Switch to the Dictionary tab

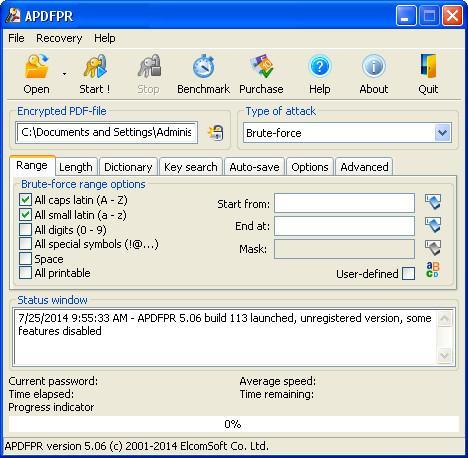point(128,167)
